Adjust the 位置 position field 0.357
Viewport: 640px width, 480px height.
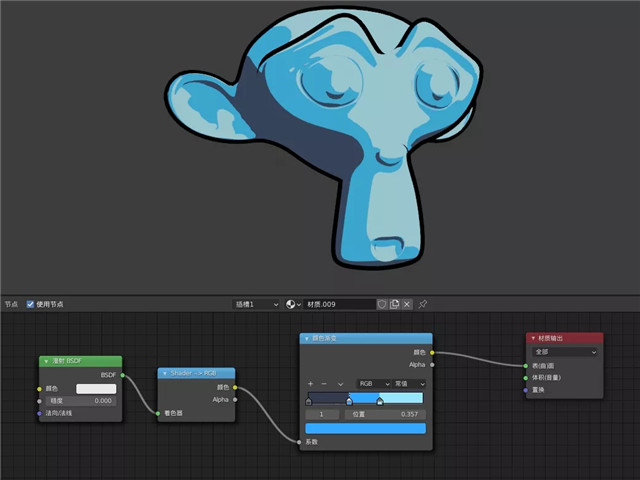click(x=385, y=414)
